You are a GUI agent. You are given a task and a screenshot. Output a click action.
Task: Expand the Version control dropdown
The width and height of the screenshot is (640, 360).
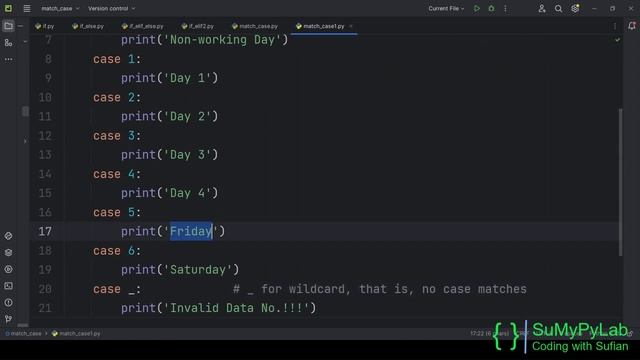pyautogui.click(x=111, y=8)
